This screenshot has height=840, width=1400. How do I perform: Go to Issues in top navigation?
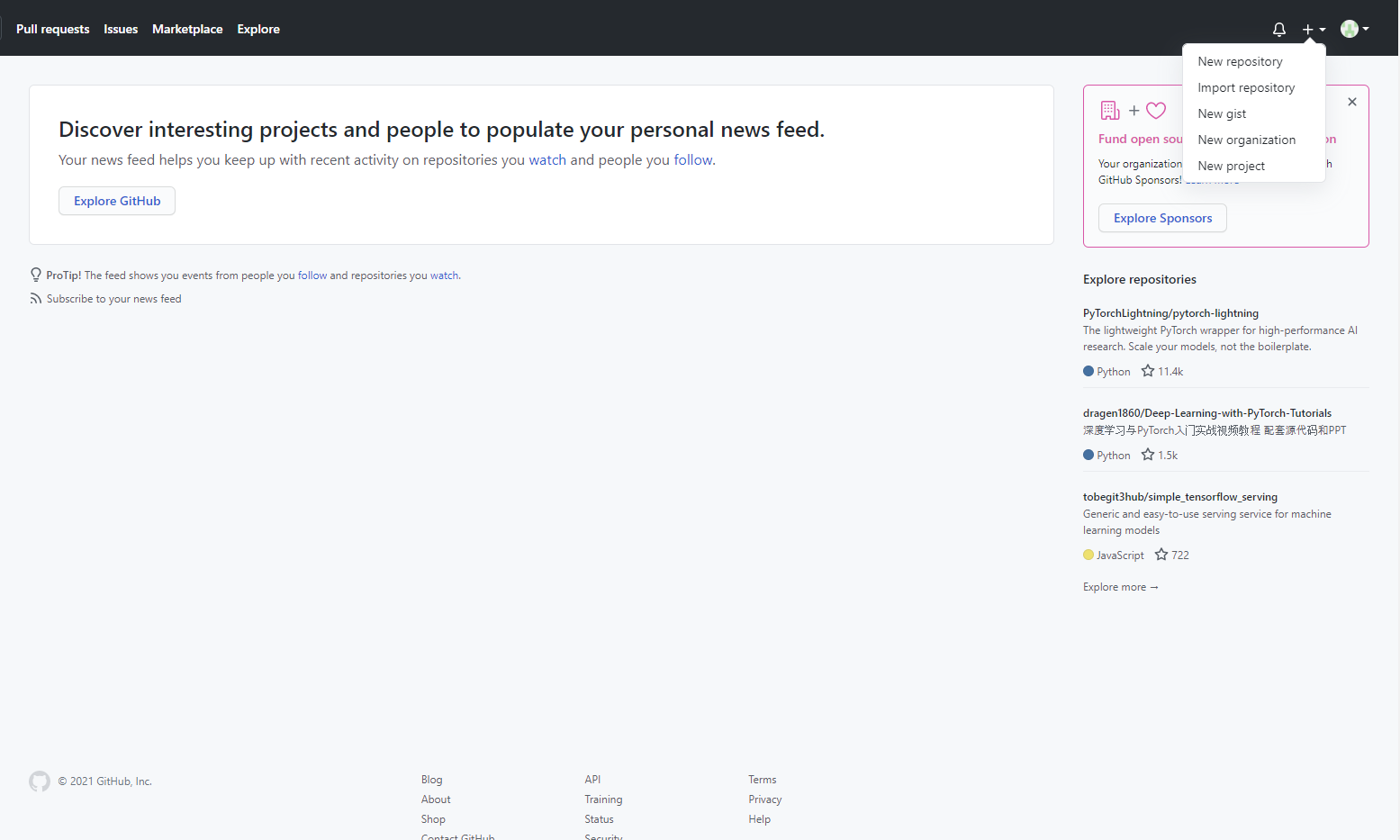pos(121,29)
